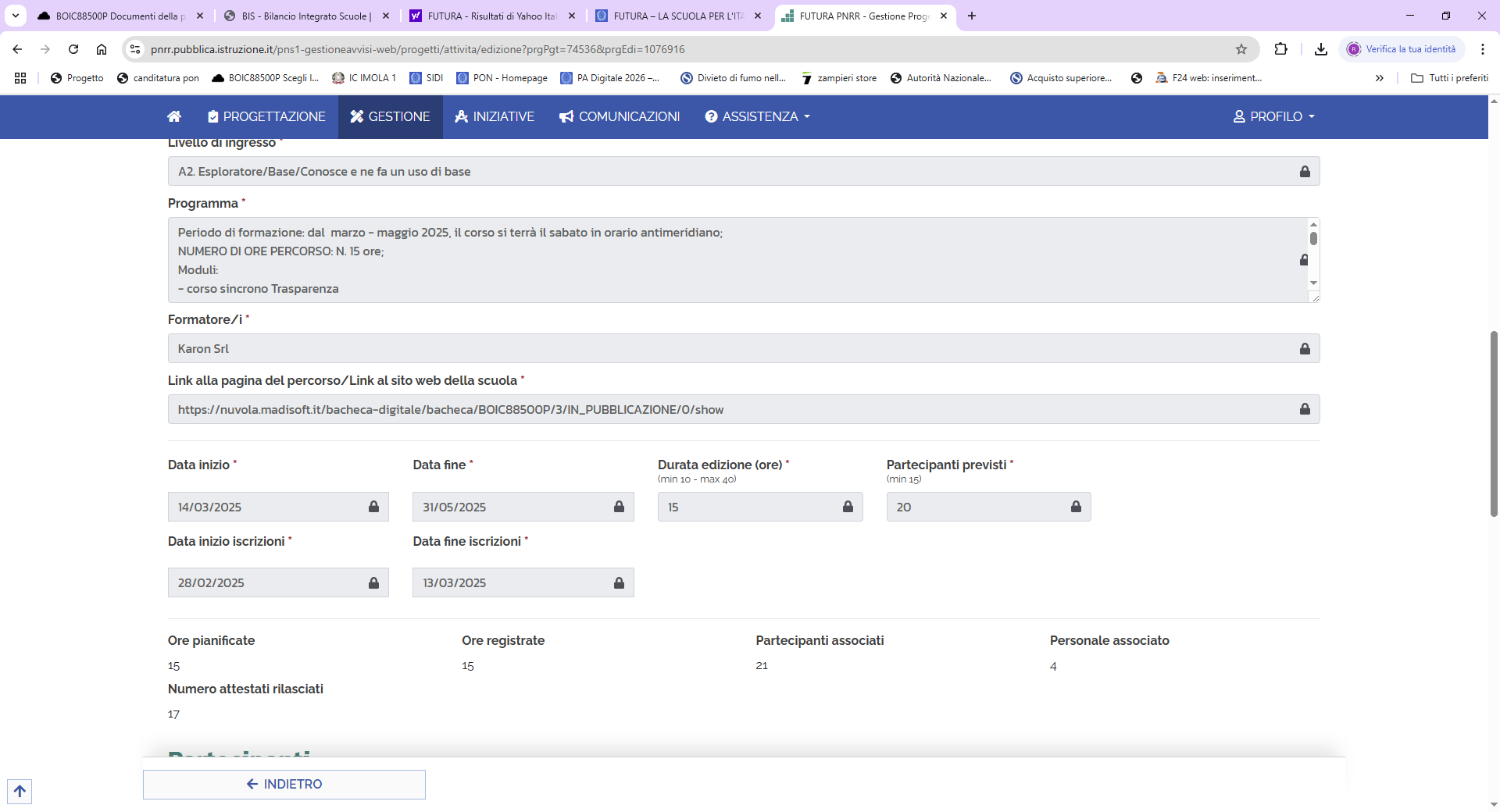
Task: Click the Programma textarea scroll down arrow
Action: click(x=1313, y=283)
